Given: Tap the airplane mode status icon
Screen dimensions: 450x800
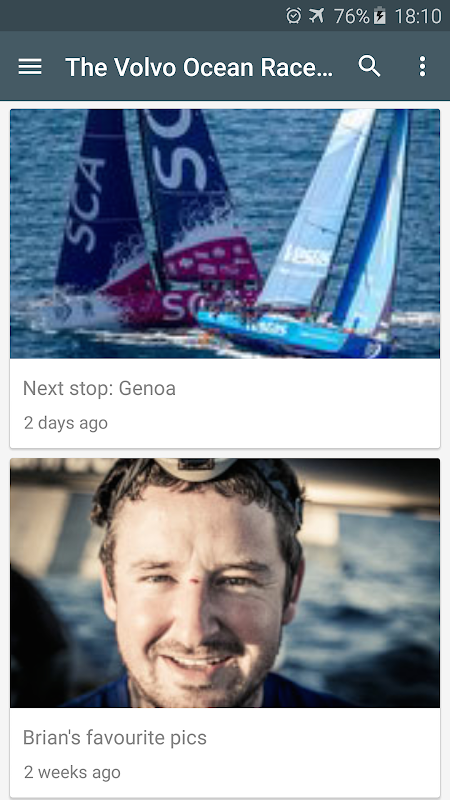Looking at the screenshot, I should [316, 16].
